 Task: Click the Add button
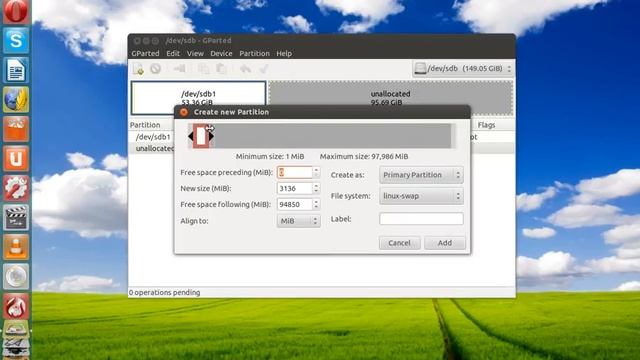444,243
